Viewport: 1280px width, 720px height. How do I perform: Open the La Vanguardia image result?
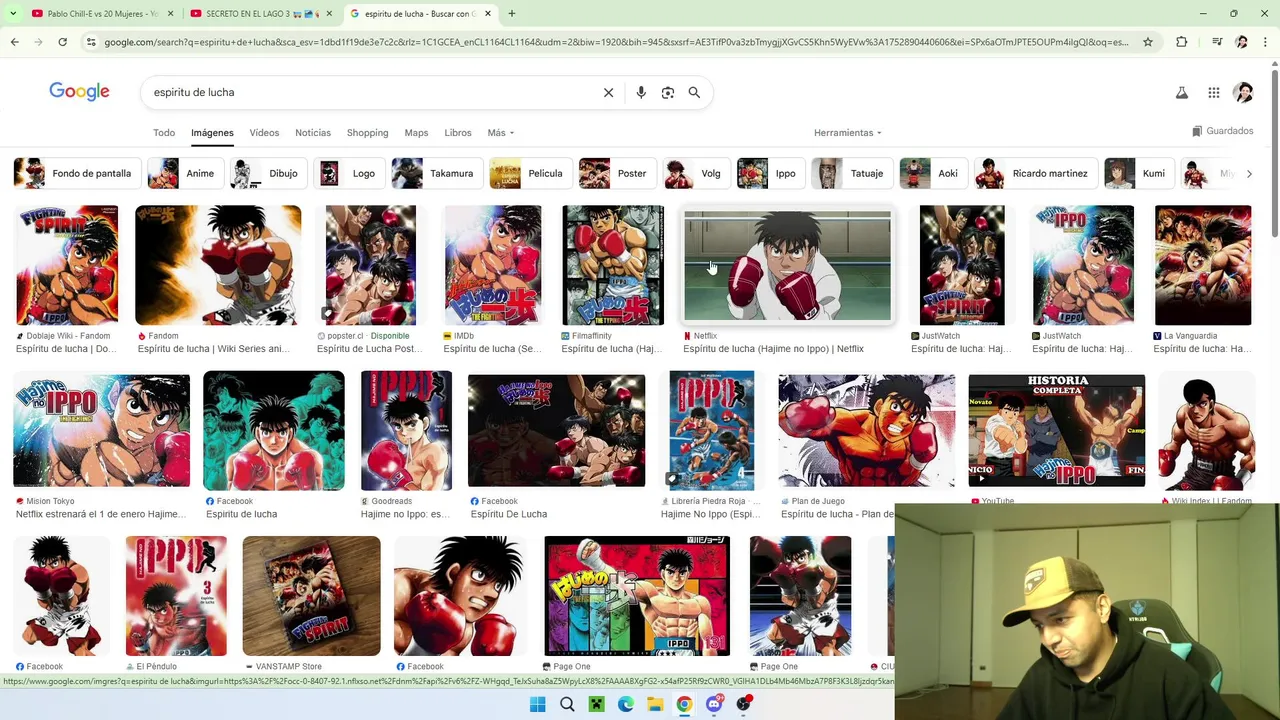(1203, 265)
